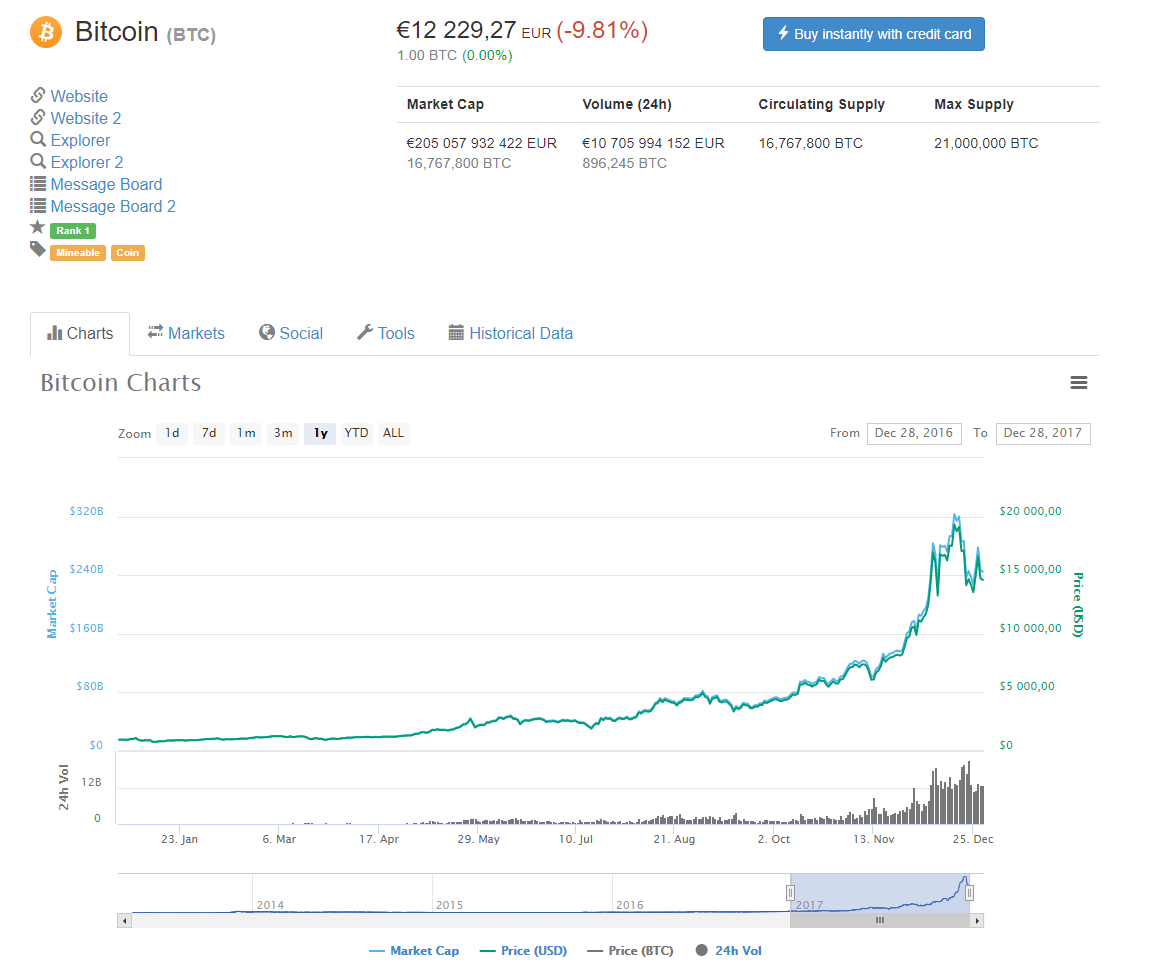Screen dimensions: 1150x966
Task: Show ALL time chart range
Action: click(393, 433)
